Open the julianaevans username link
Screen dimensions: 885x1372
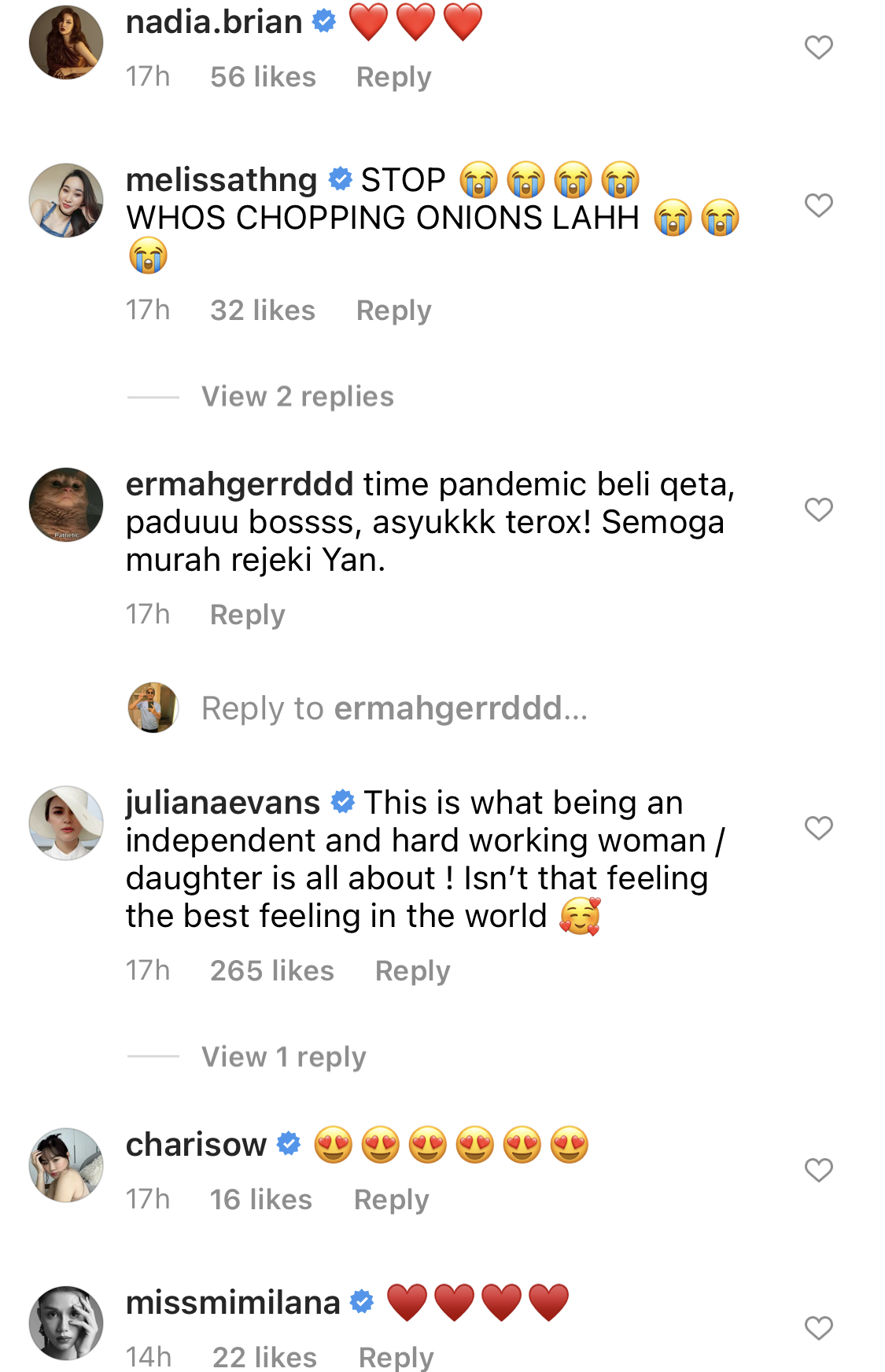click(x=223, y=803)
